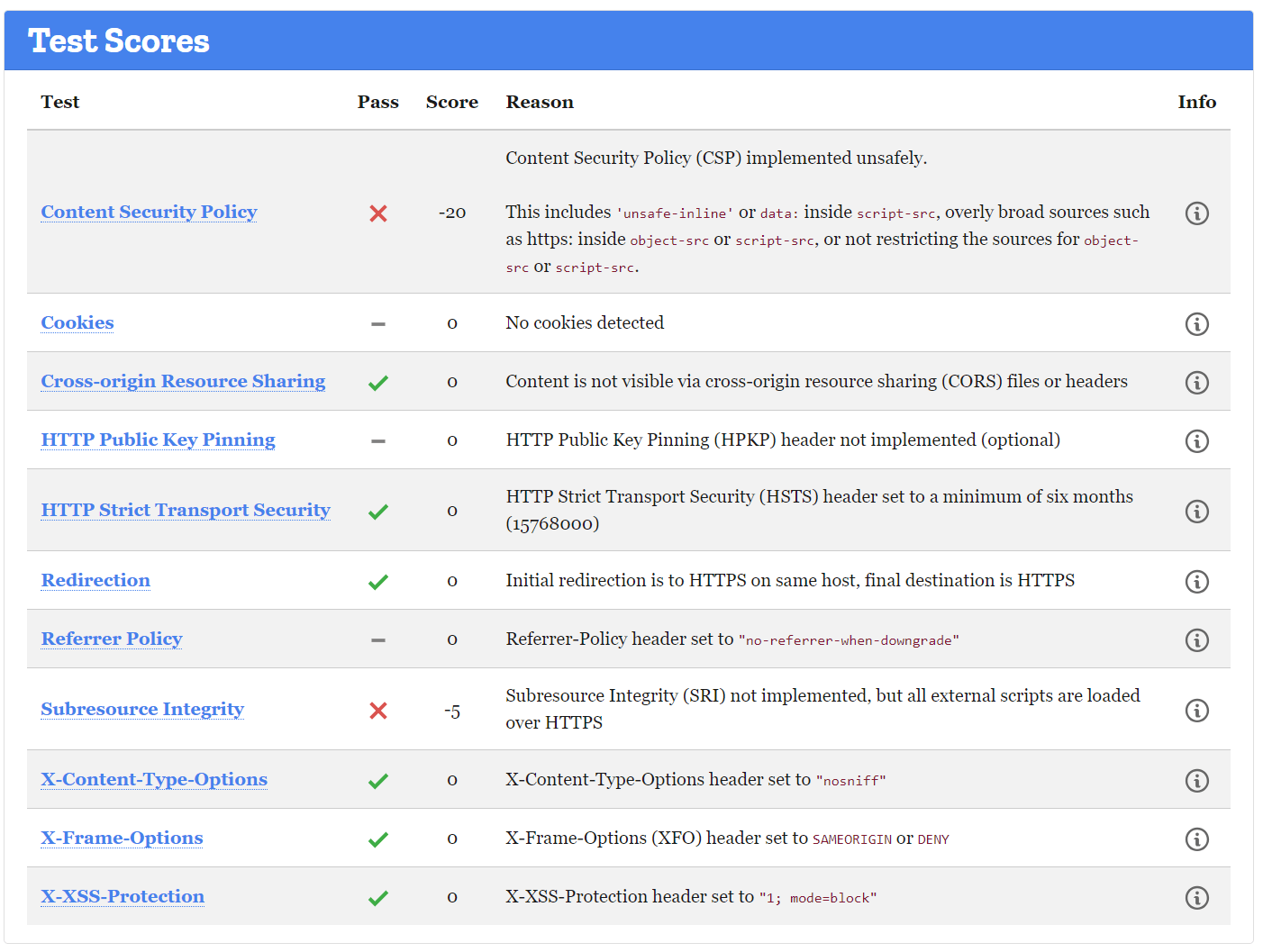Open info for HTTP Public Key Pinning
Screen dimensions: 1263x952
click(1196, 441)
